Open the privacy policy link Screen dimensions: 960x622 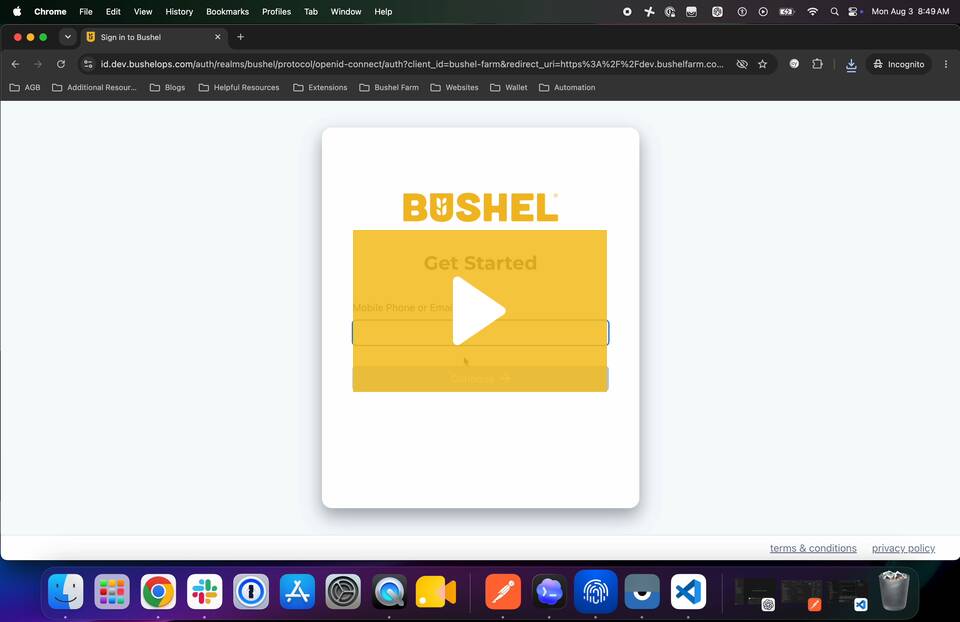[903, 548]
